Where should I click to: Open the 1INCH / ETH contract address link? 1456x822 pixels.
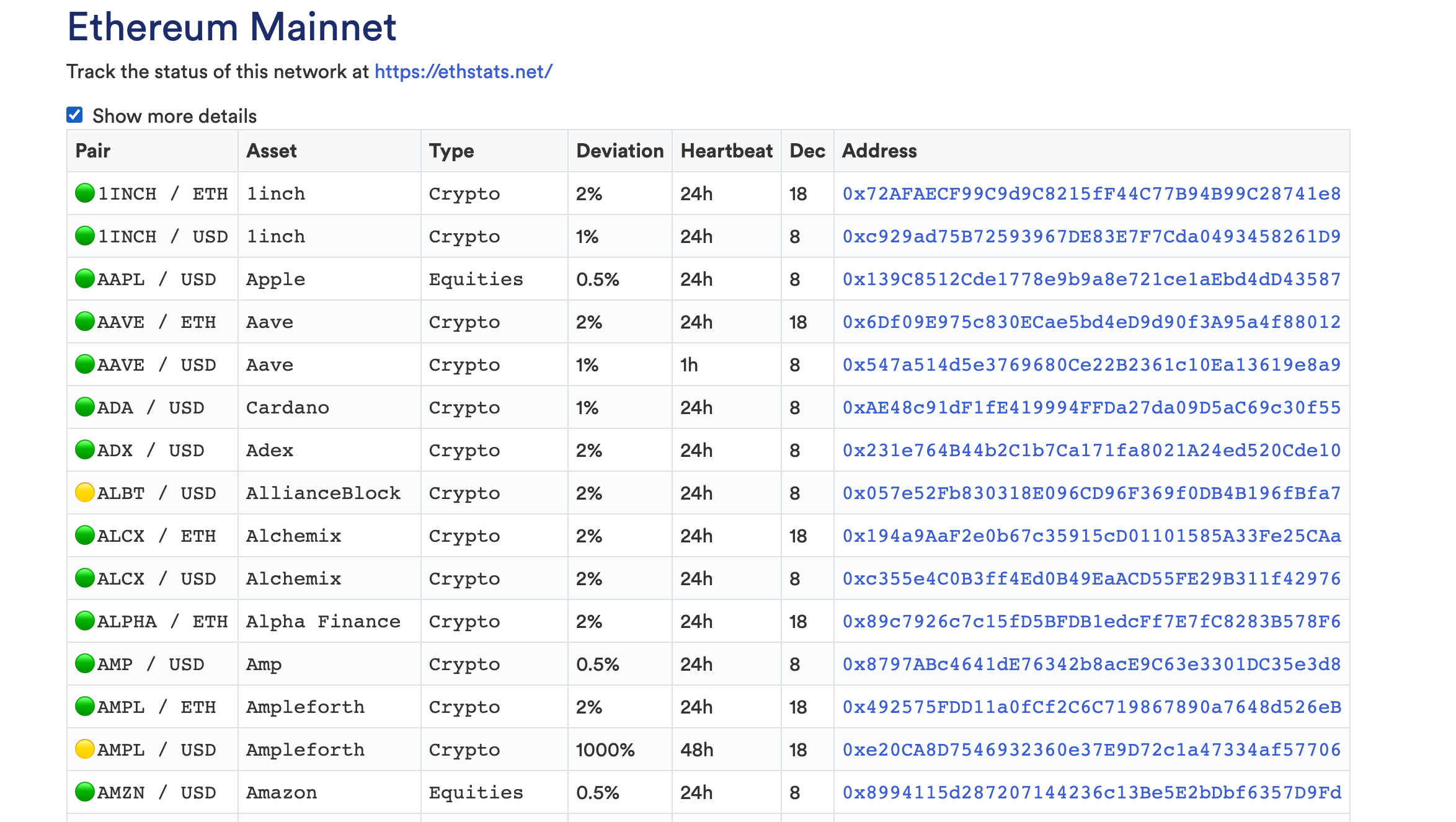pyautogui.click(x=1091, y=194)
